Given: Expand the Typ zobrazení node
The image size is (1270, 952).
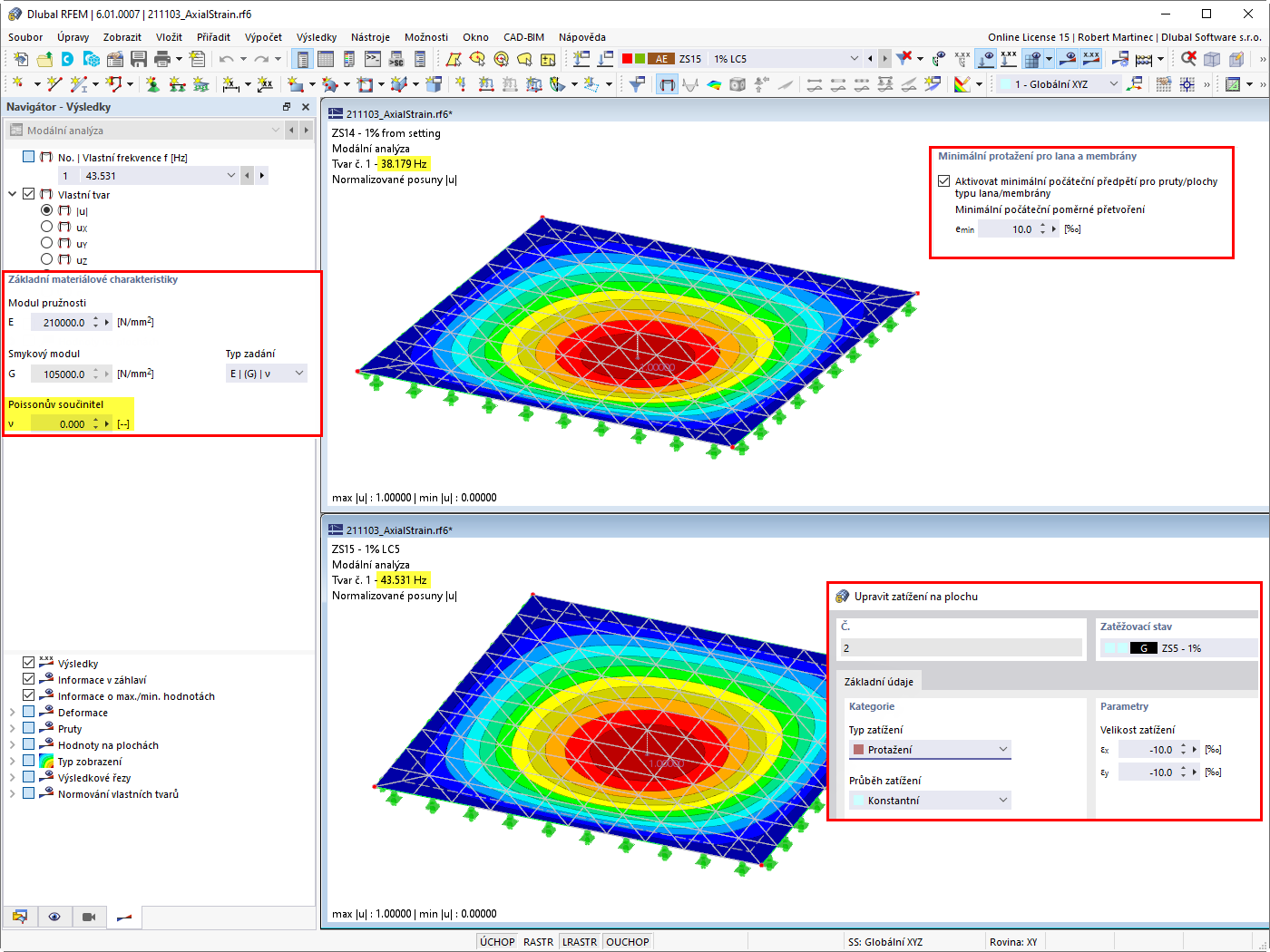Looking at the screenshot, I should 12,762.
